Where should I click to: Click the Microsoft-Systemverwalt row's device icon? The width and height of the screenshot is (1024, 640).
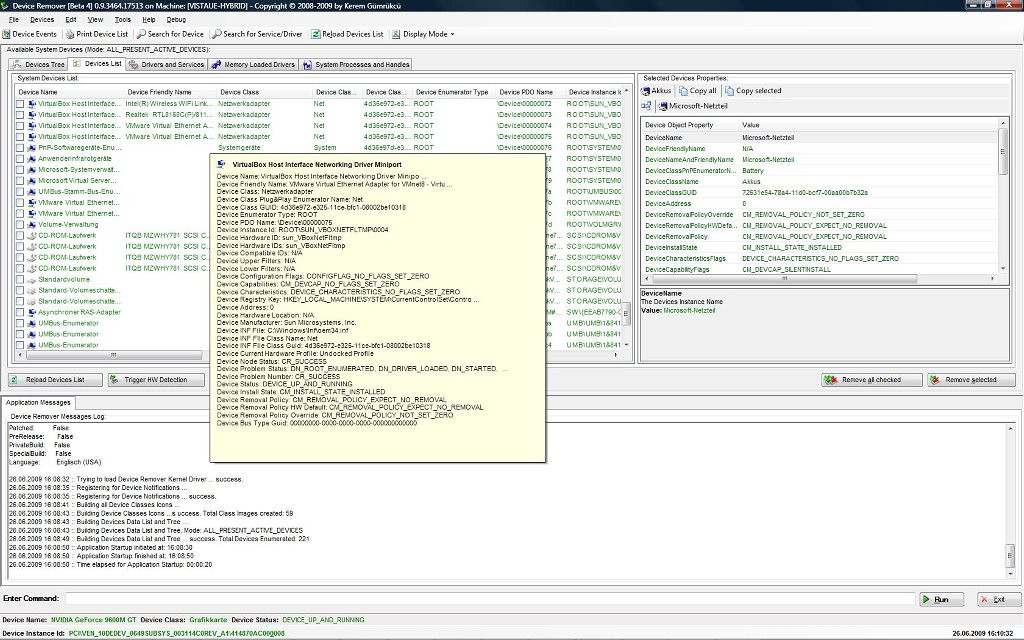(x=31, y=170)
